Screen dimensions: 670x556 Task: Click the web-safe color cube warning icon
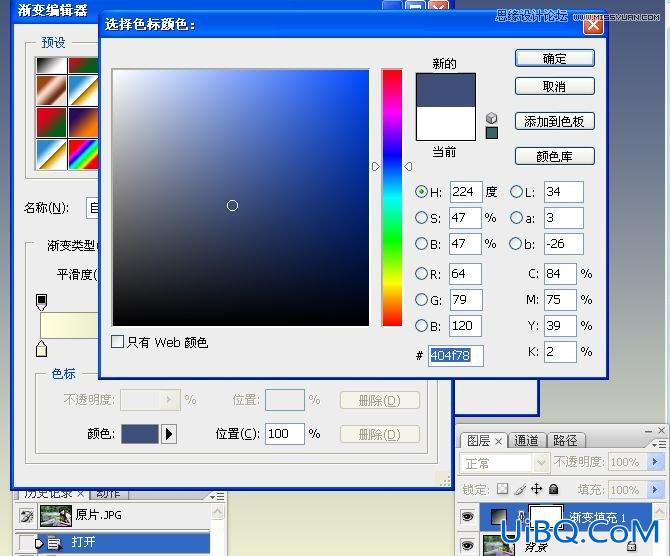[491, 118]
